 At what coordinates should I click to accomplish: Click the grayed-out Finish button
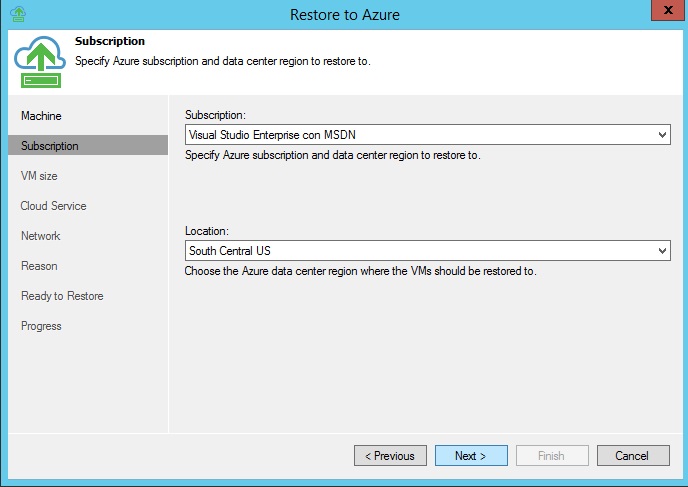point(551,456)
